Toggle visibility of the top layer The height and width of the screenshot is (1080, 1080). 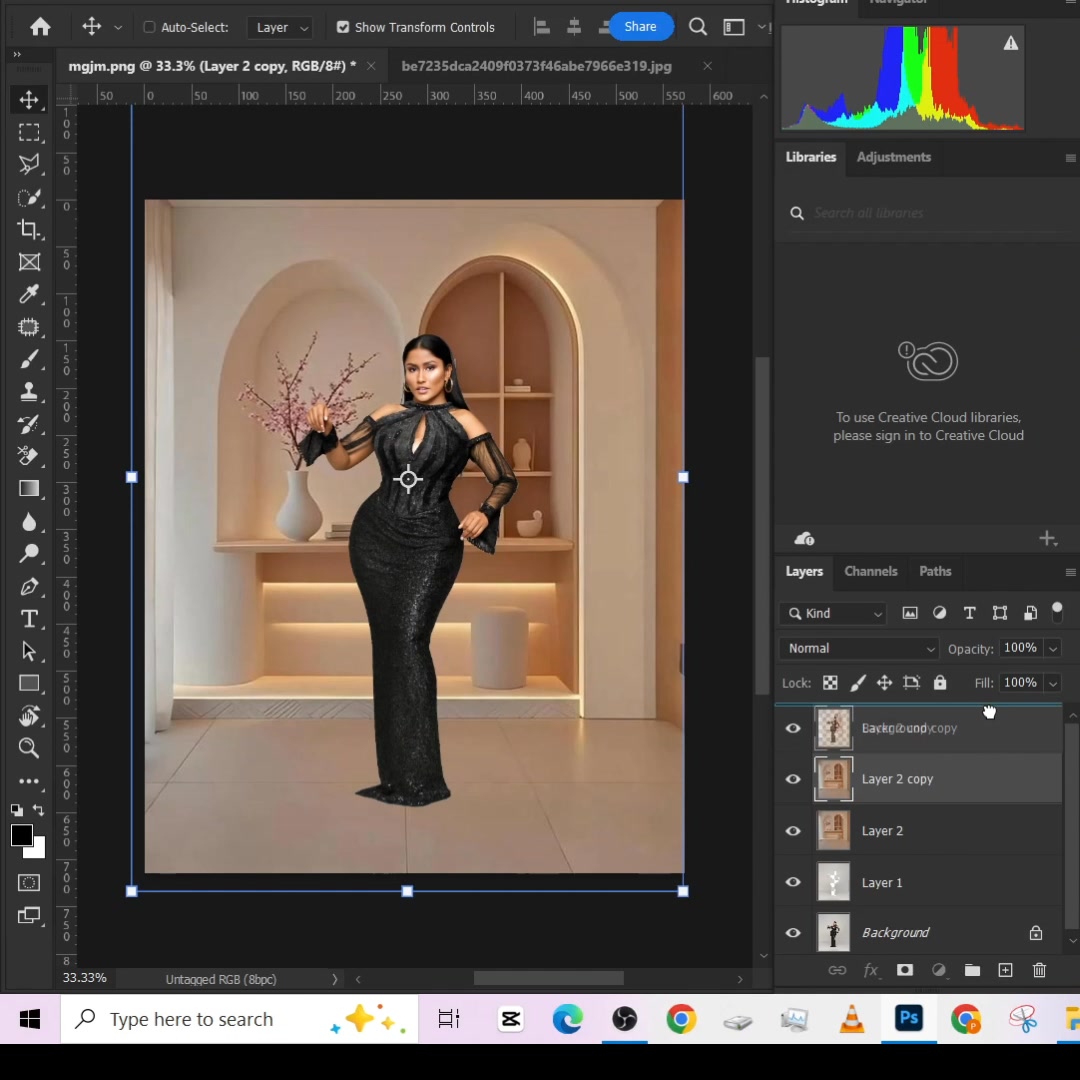(x=793, y=728)
